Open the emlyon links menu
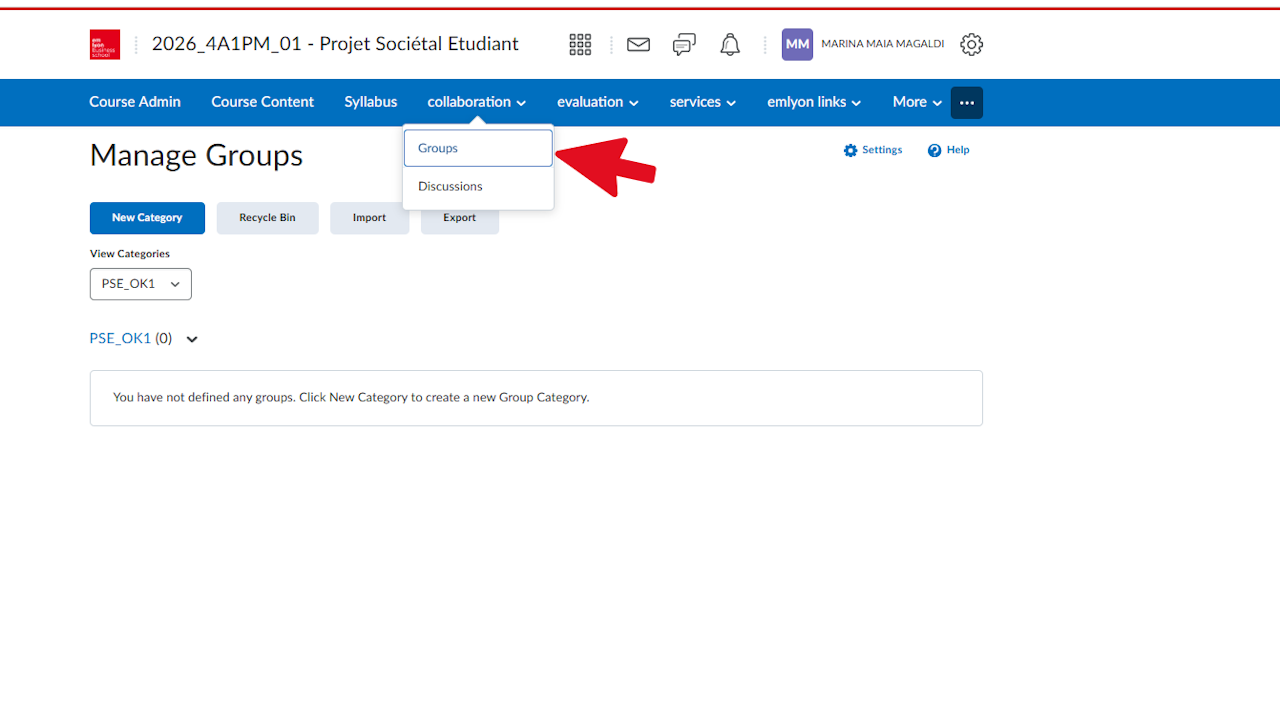1280x706 pixels. (x=814, y=102)
